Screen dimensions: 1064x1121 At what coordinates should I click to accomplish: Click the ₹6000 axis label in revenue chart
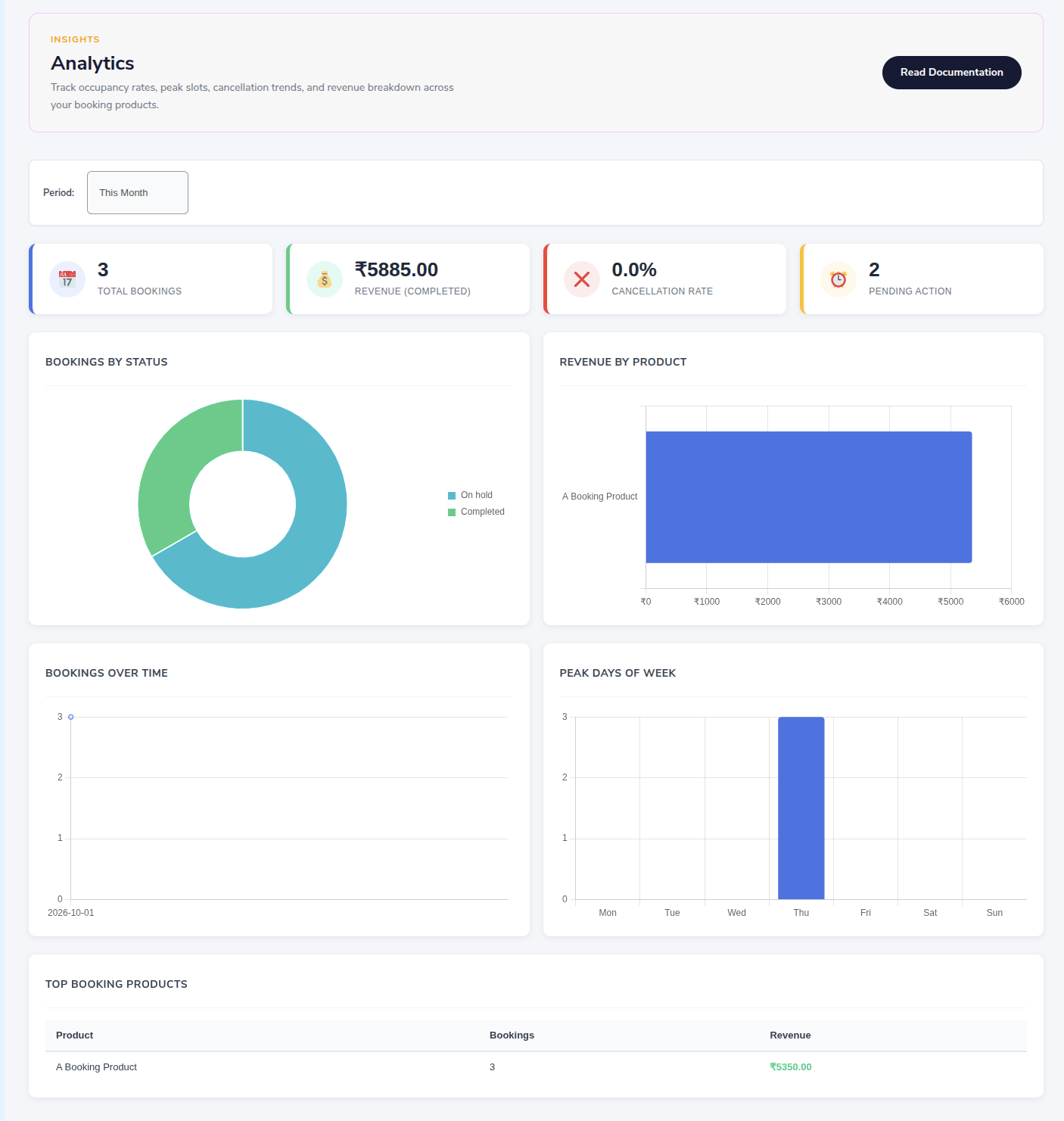pos(1011,602)
